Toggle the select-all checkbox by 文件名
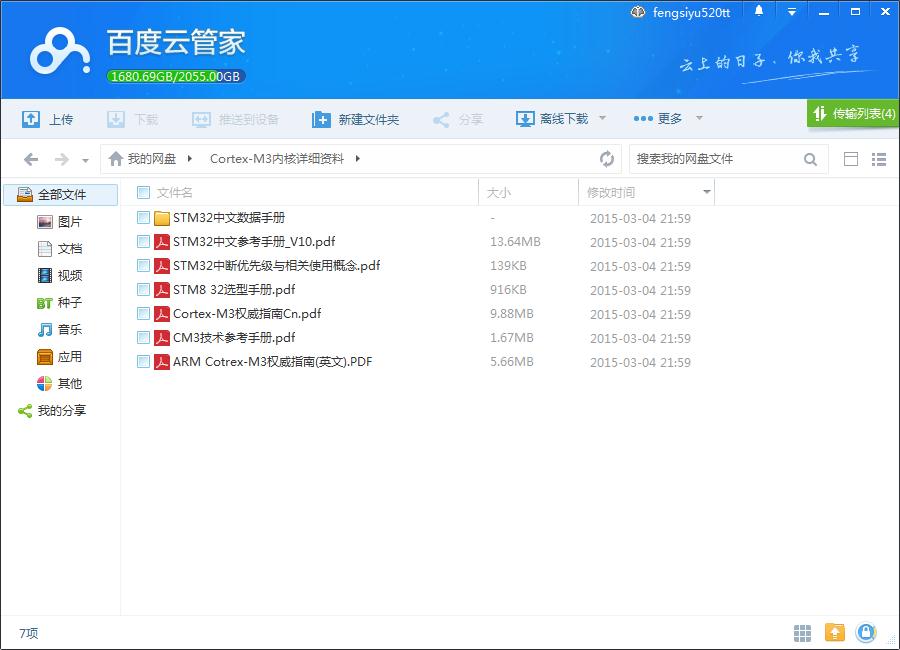The image size is (900, 650). click(143, 192)
